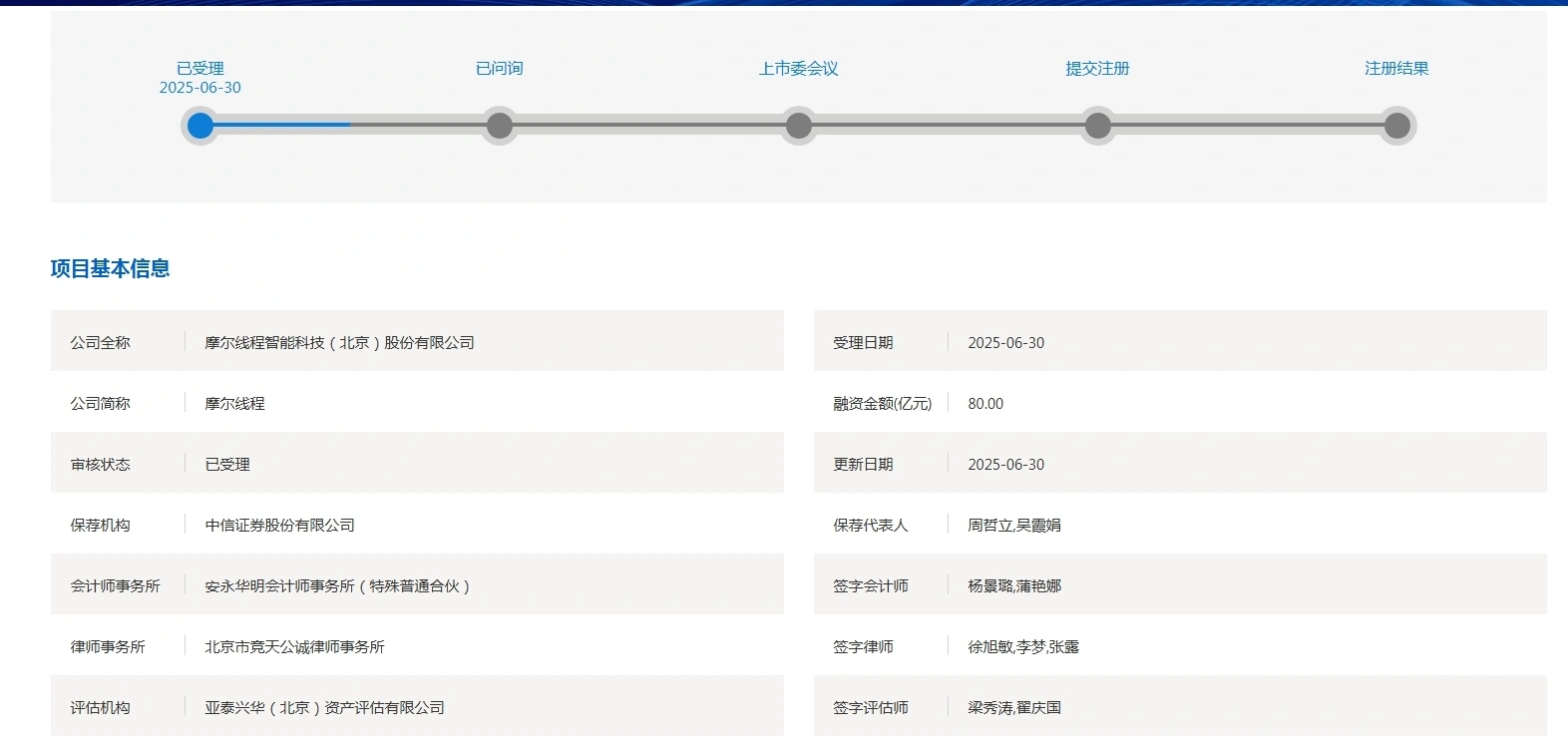
Task: Click the 提交注册 progress step circle
Action: (x=1098, y=126)
